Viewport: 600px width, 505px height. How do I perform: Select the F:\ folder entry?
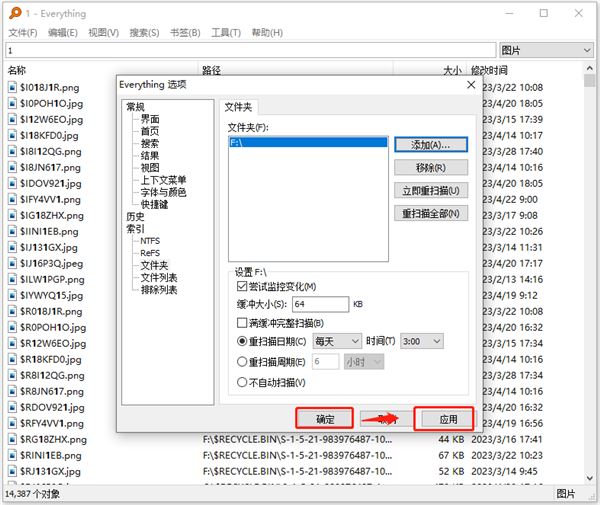[308, 143]
